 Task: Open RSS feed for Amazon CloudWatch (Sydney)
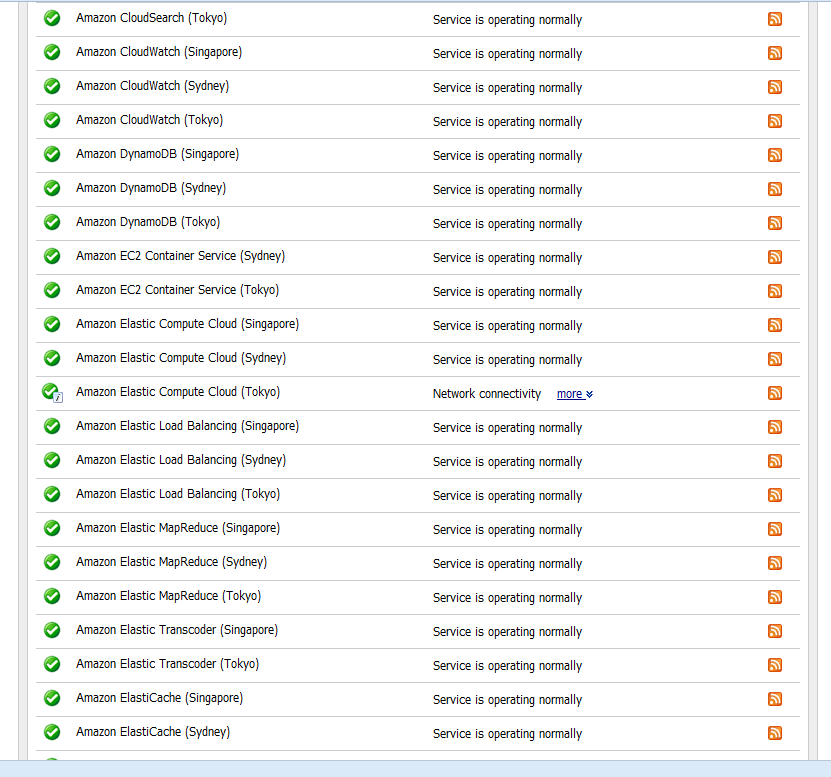(x=775, y=87)
